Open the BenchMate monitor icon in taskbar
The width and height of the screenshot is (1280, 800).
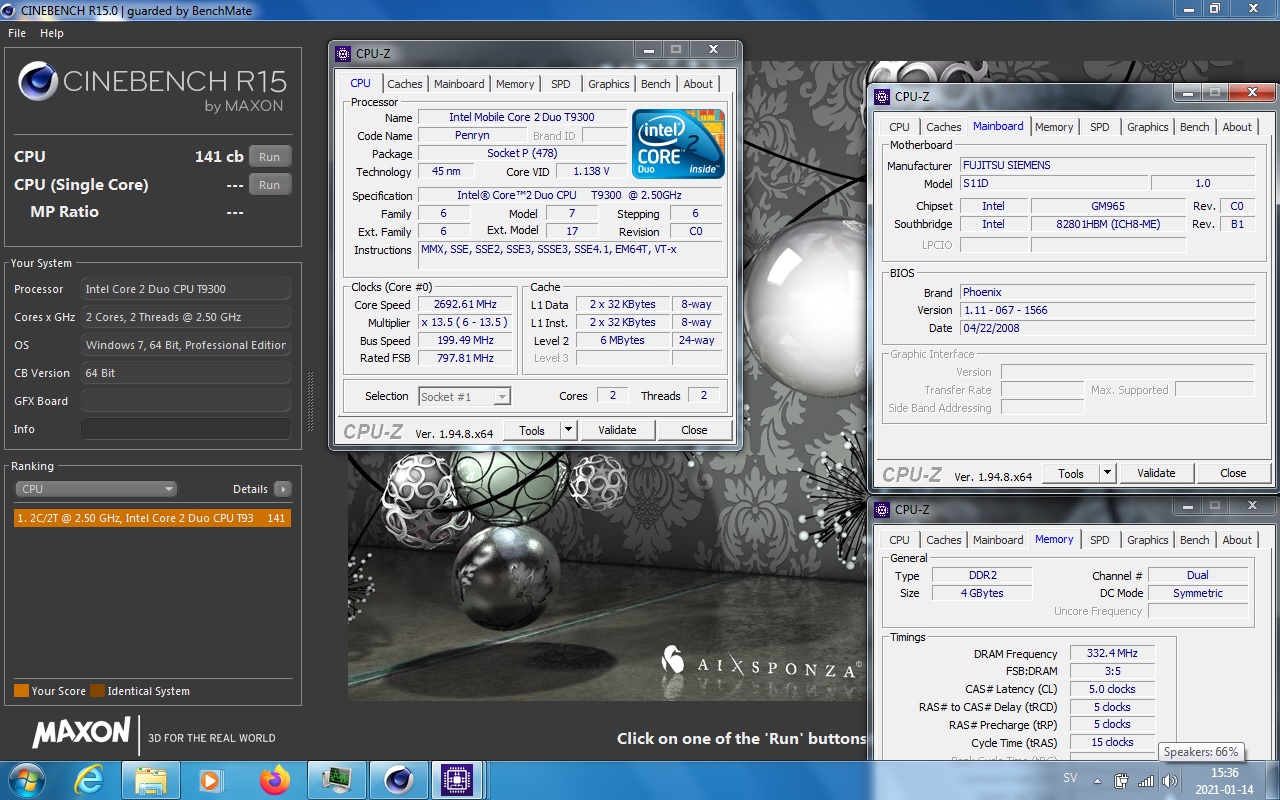pos(336,780)
